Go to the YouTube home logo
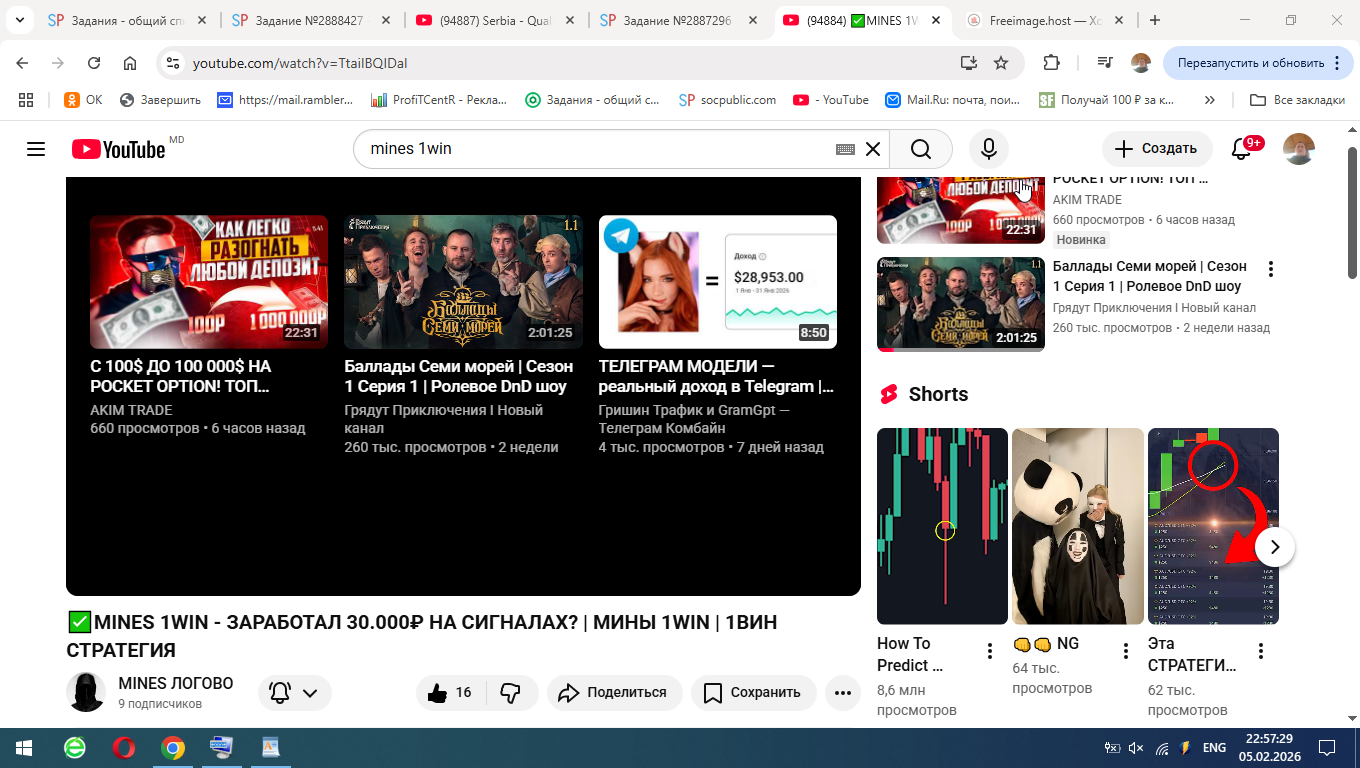The height and width of the screenshot is (768, 1360). (x=118, y=149)
